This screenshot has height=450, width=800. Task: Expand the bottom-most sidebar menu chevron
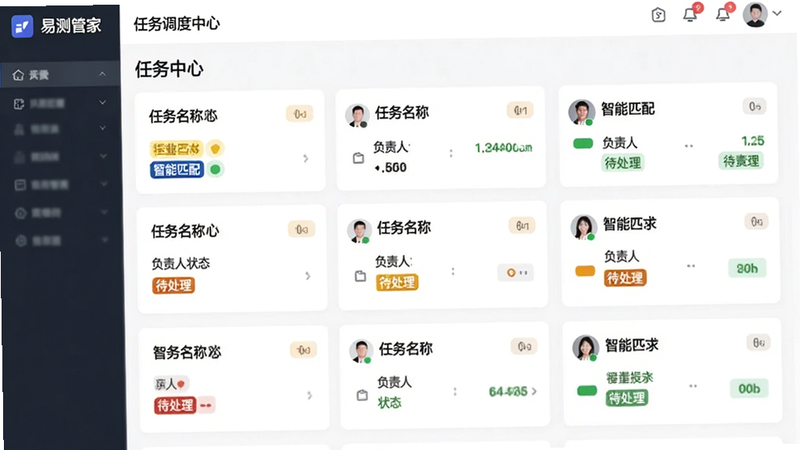coord(105,239)
